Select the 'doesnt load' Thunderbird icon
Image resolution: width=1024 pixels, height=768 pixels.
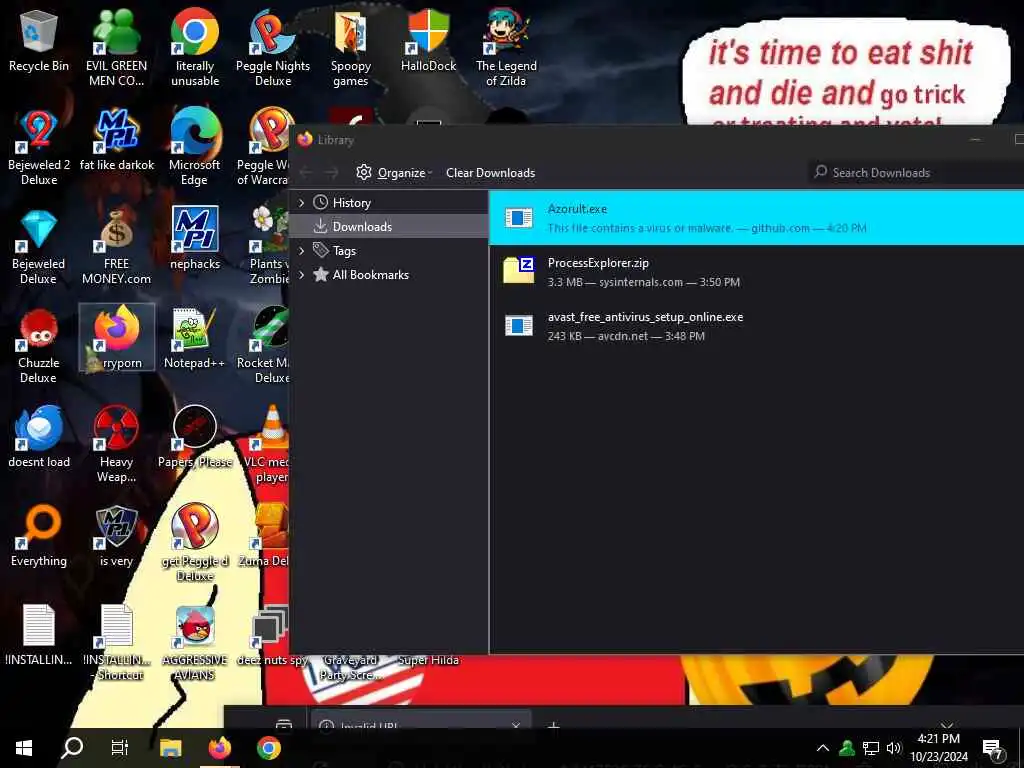tap(39, 436)
